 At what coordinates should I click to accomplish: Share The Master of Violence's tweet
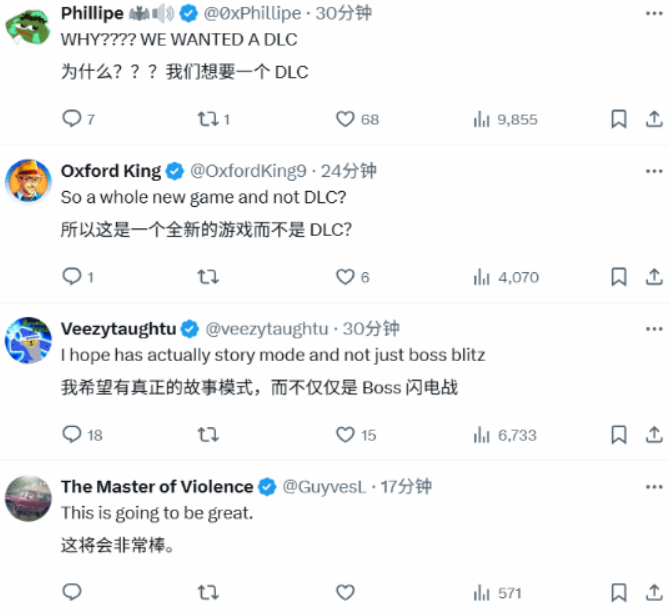(x=654, y=592)
